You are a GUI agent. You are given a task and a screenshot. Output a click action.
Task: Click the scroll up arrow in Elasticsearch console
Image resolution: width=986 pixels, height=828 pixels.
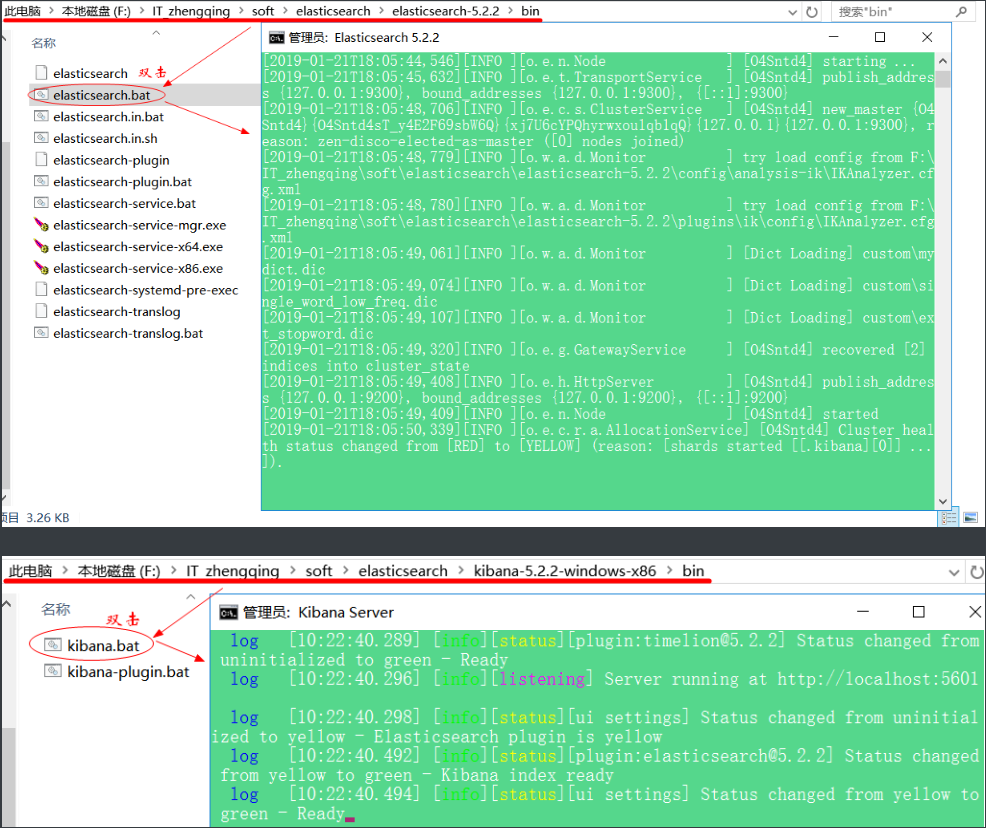click(x=942, y=61)
